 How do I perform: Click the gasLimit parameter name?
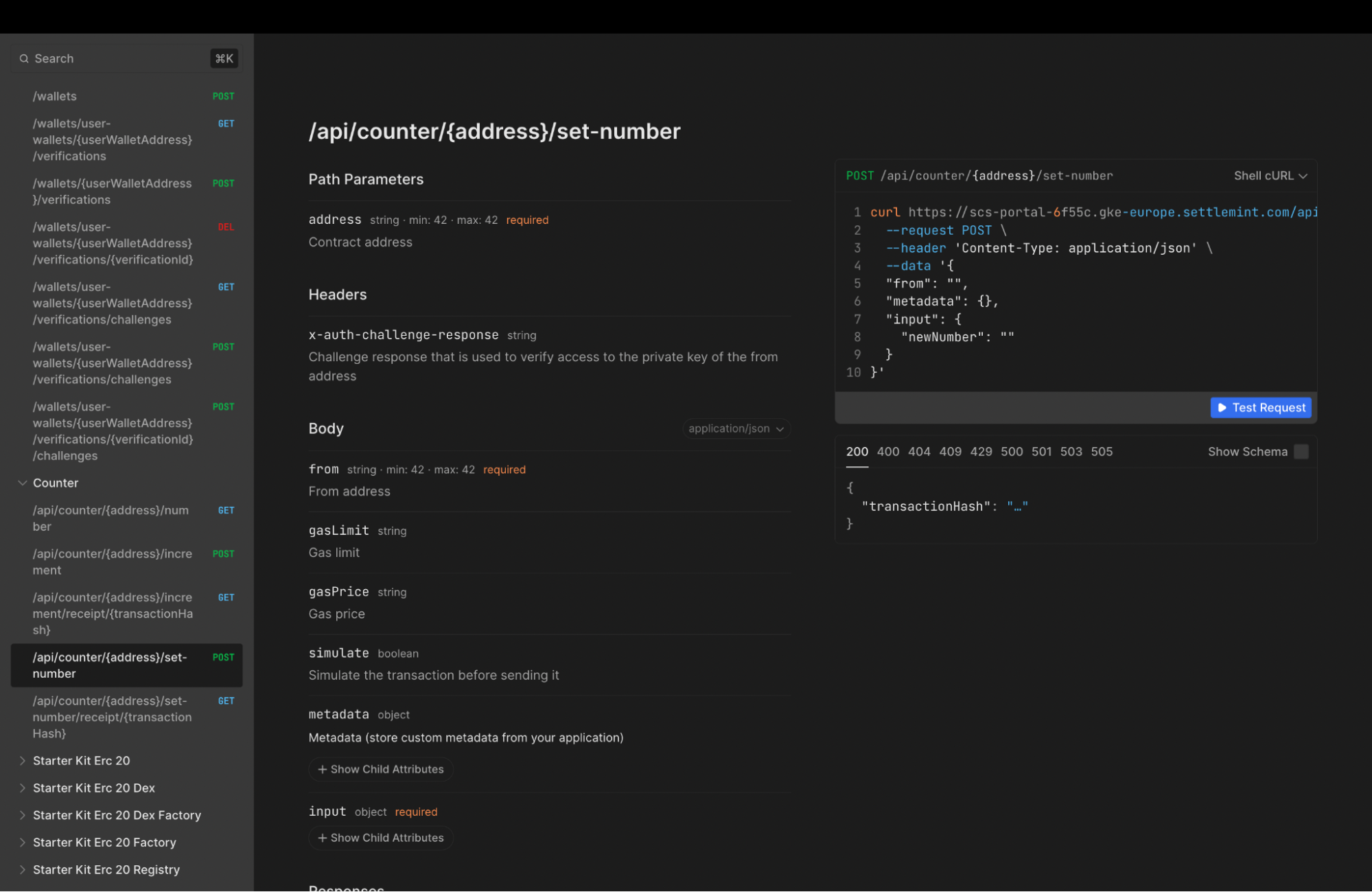339,531
